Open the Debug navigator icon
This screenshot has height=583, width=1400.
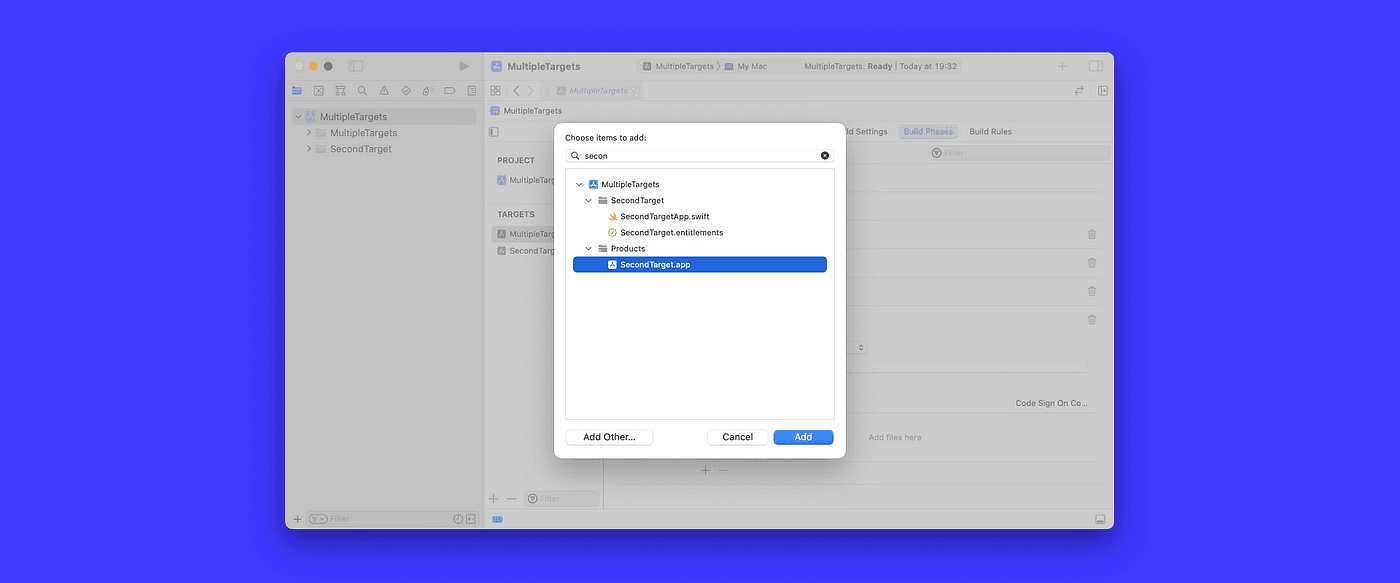[x=427, y=90]
